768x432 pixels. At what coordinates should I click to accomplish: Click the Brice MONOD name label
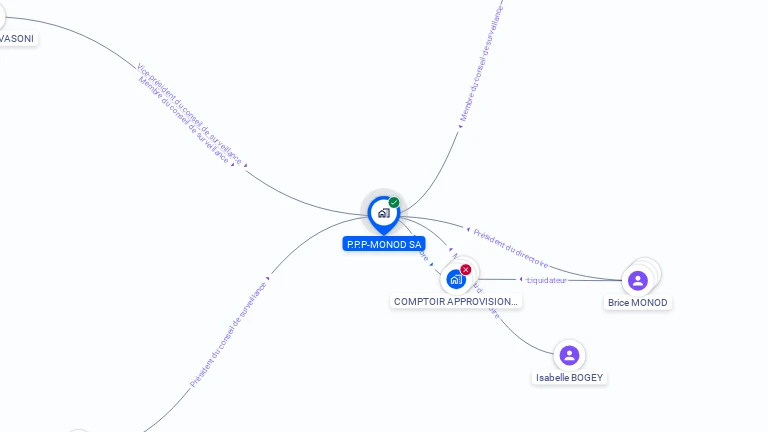pos(638,303)
